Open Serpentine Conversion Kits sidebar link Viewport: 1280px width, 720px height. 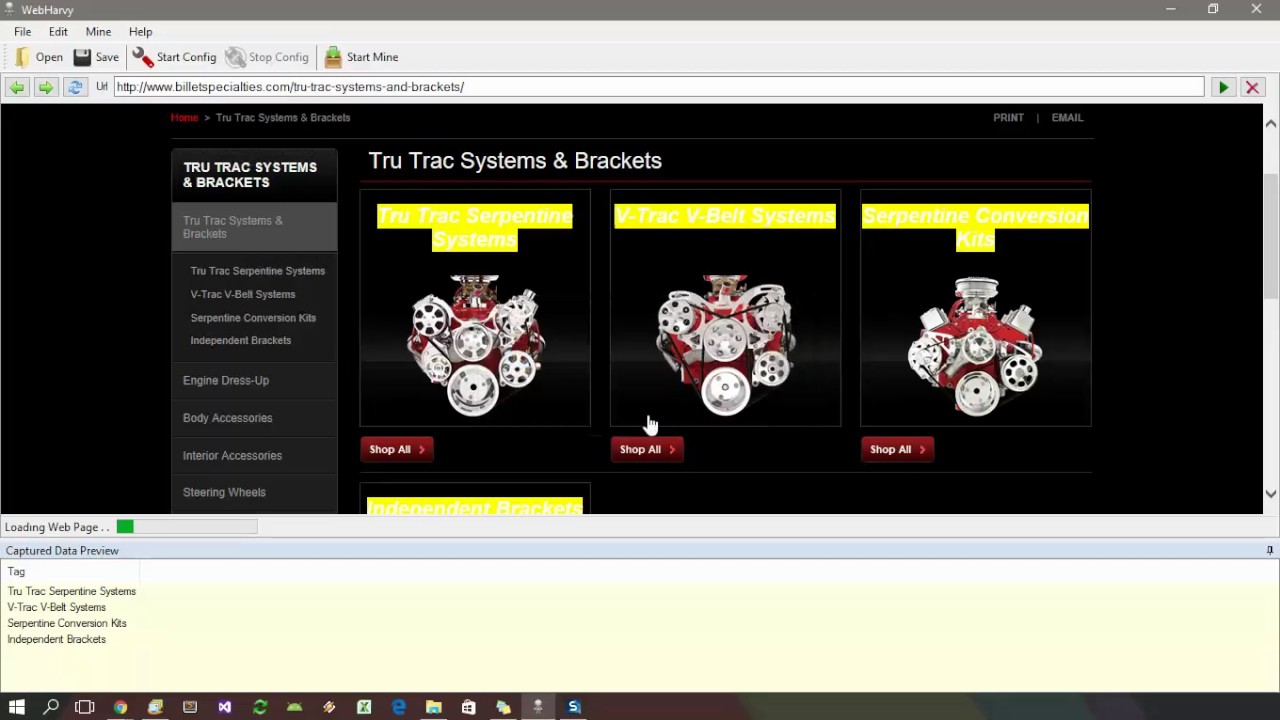tap(253, 318)
